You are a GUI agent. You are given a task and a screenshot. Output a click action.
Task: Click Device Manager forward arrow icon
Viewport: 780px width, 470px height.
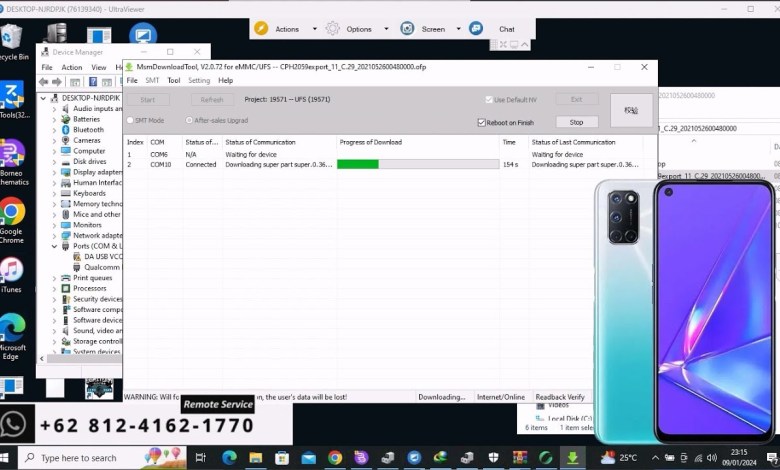57,82
